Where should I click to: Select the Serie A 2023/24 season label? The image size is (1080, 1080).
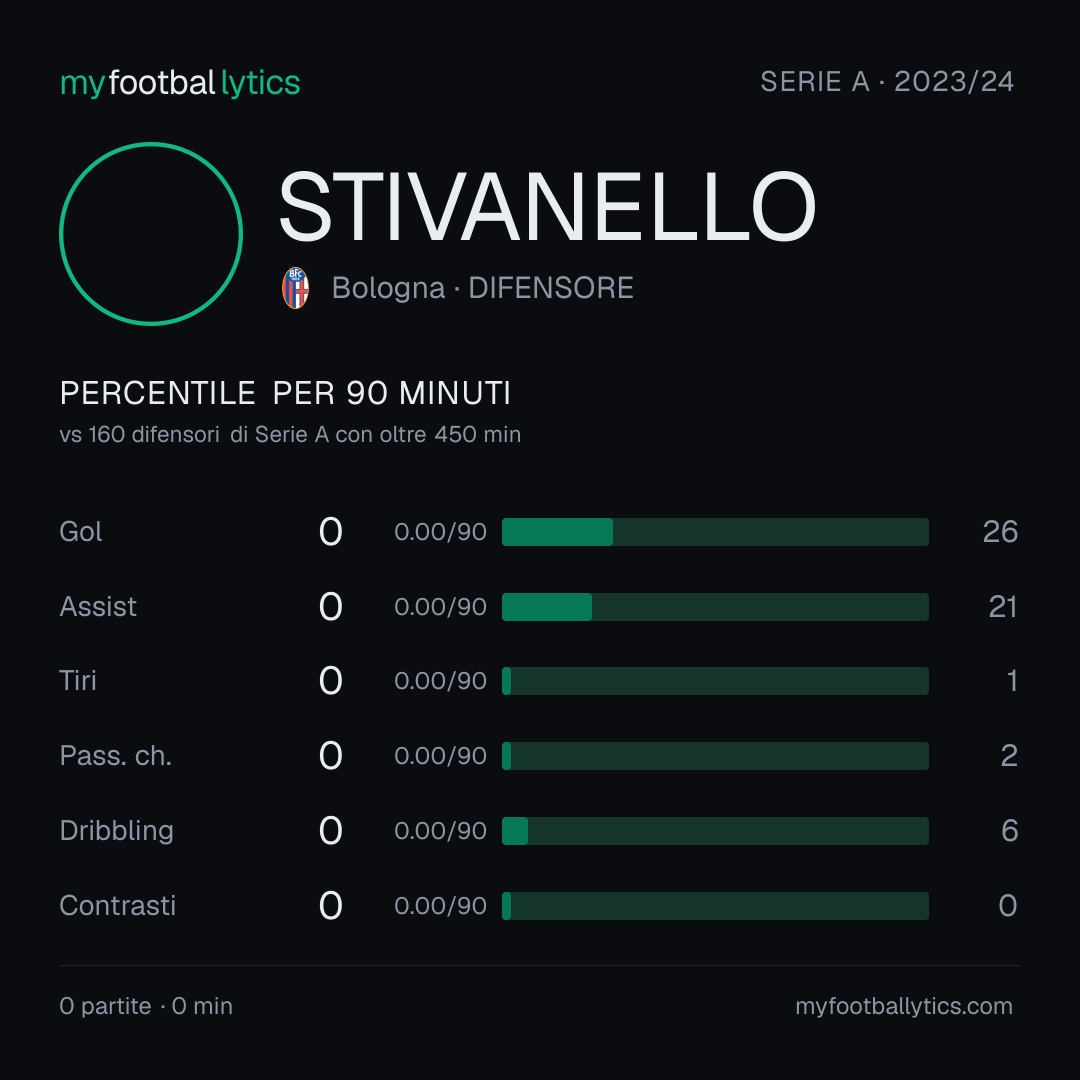click(x=887, y=82)
